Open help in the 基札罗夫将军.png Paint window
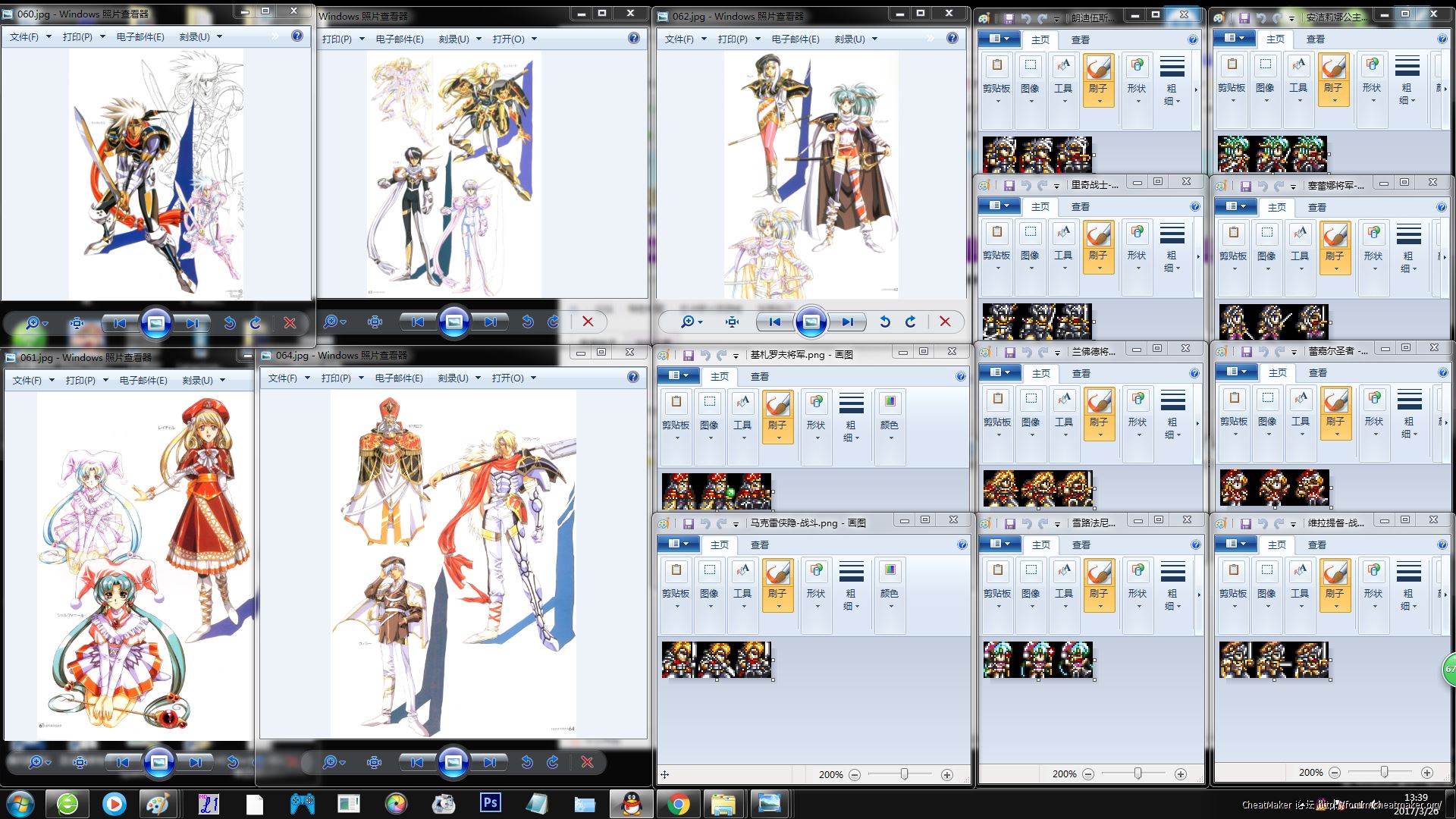 [961, 376]
